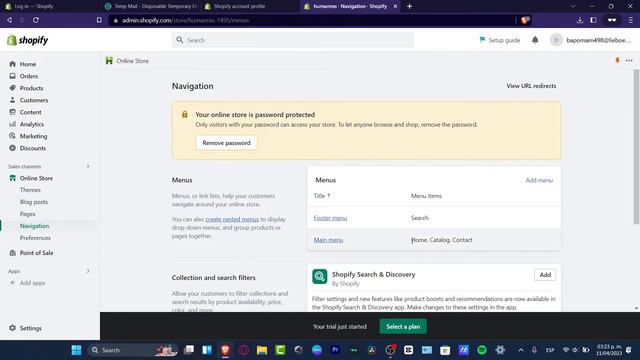Viewport: 640px width, 360px height.
Task: Expand the Sales channels chevron
Action: point(88,166)
